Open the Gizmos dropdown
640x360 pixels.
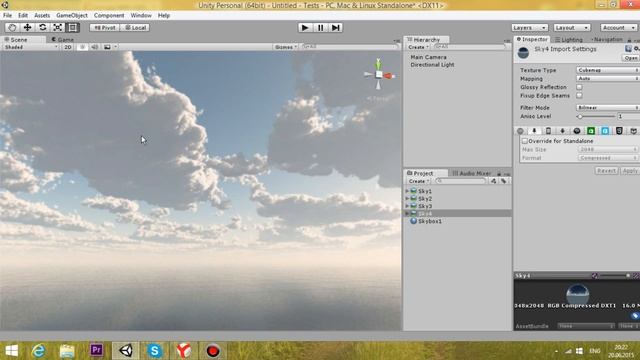[286, 47]
